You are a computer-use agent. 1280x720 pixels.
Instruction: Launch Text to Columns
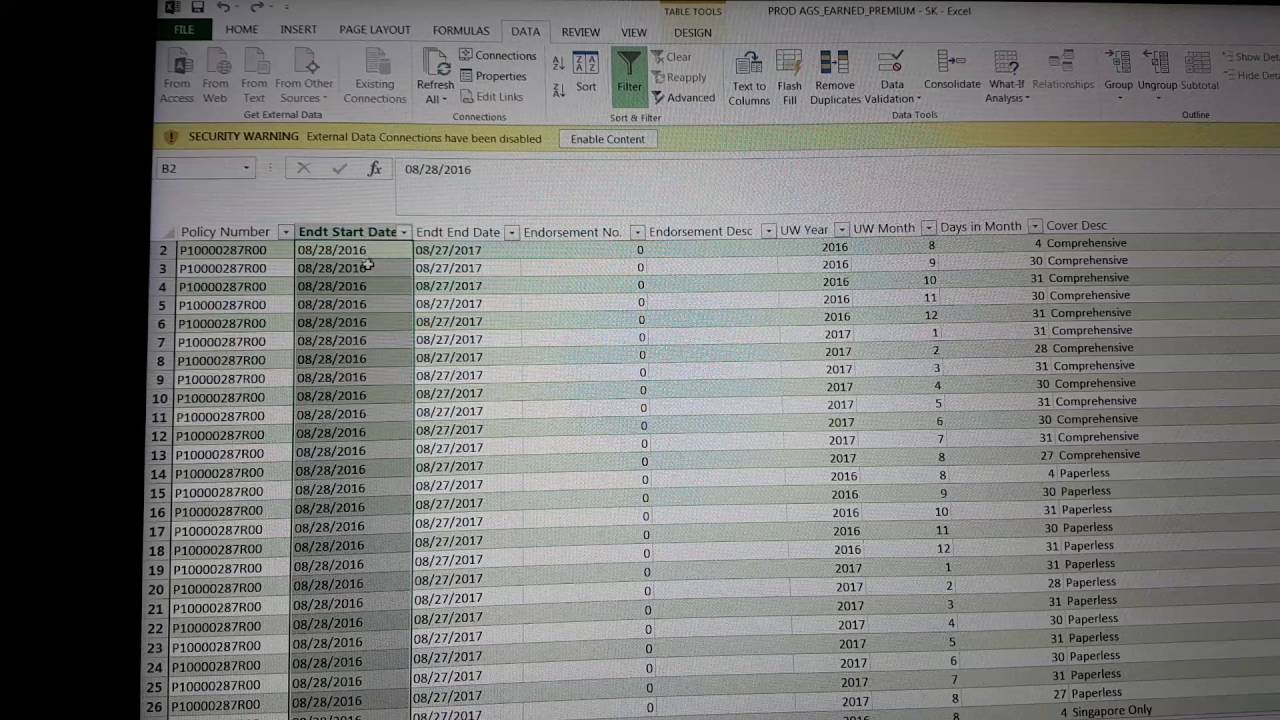[748, 78]
